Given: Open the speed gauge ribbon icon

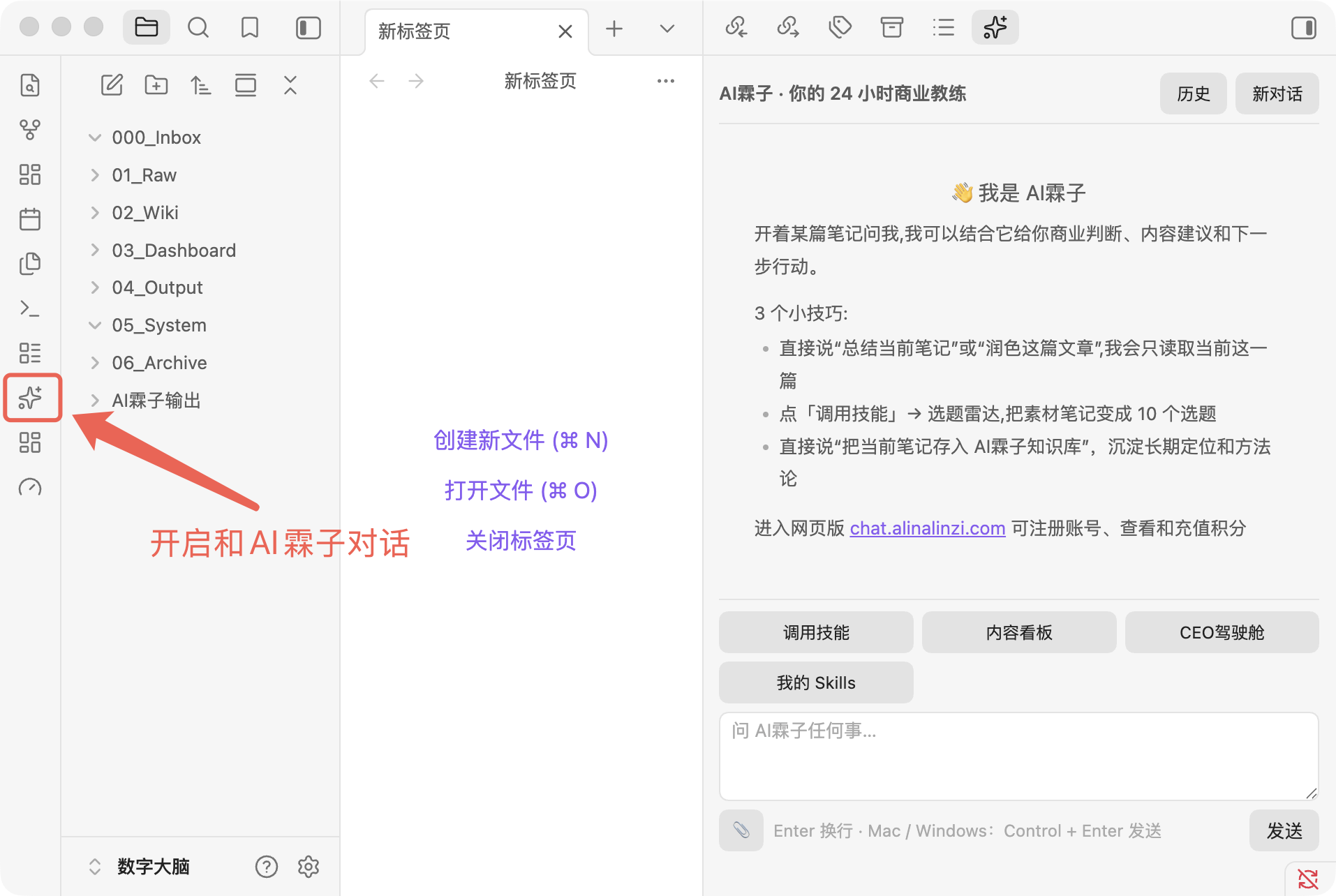Looking at the screenshot, I should (30, 487).
